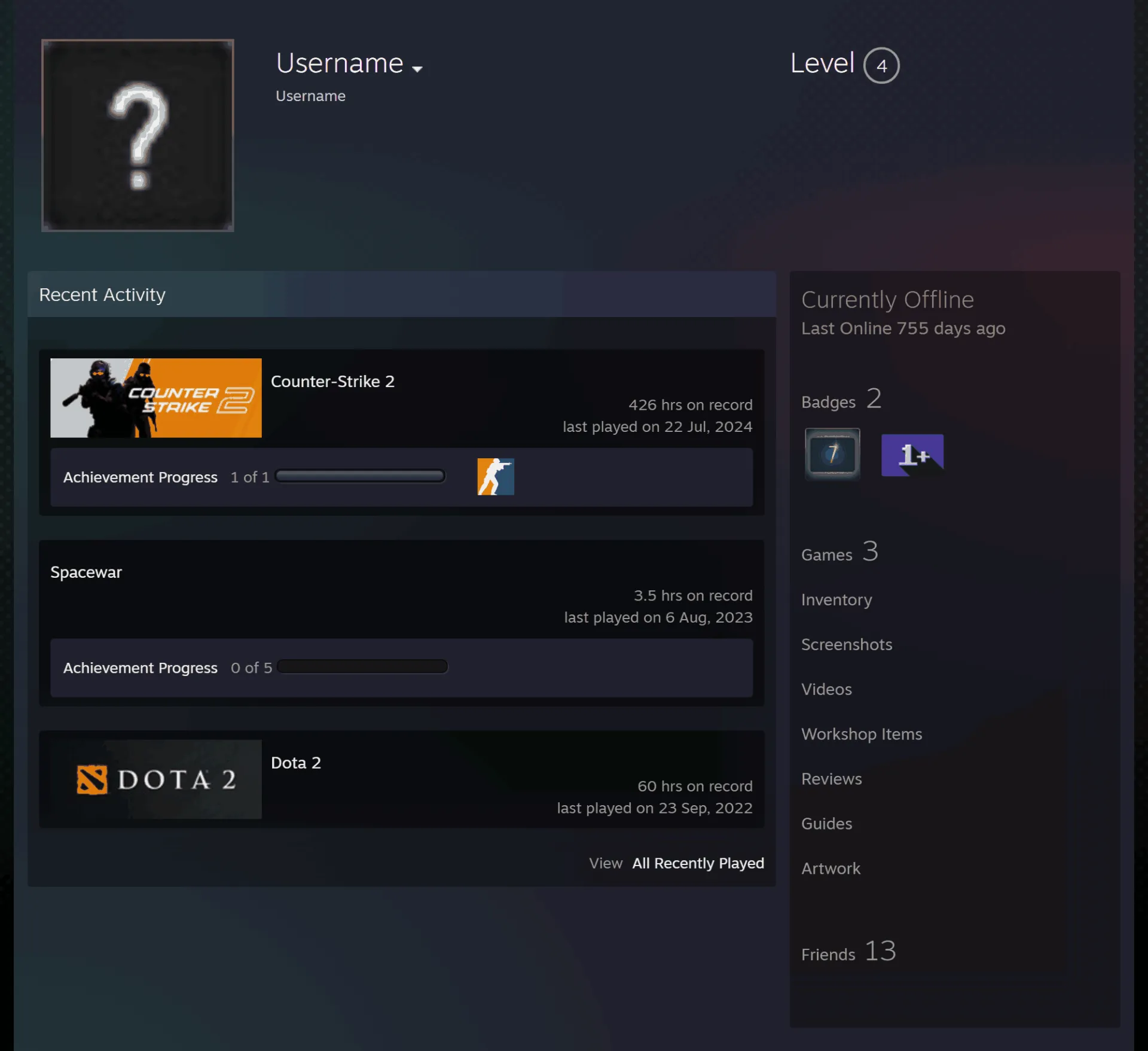1148x1051 pixels.
Task: Open the Years of Service badge
Action: pos(832,453)
